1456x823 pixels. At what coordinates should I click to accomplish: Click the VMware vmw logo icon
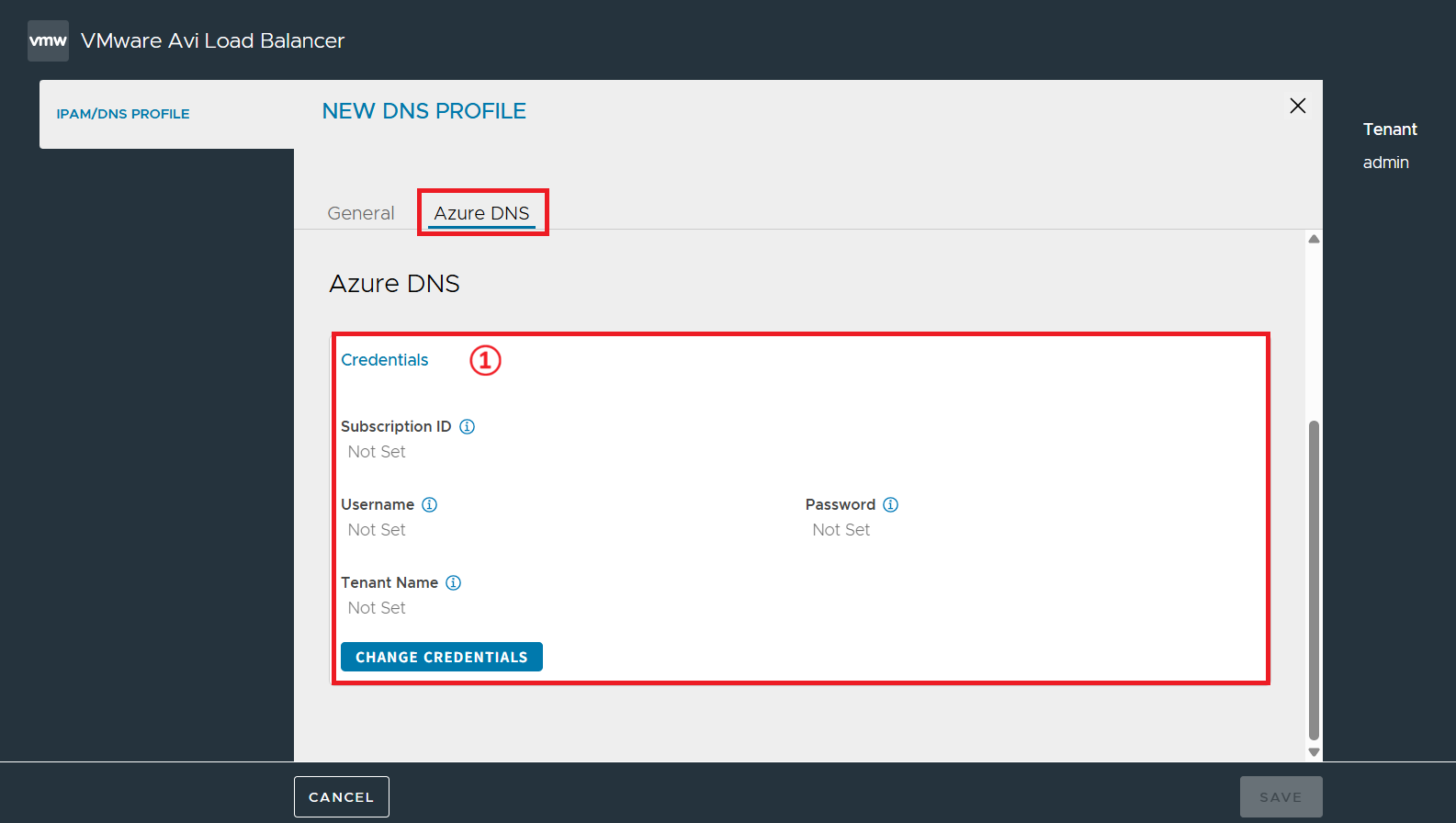(48, 40)
